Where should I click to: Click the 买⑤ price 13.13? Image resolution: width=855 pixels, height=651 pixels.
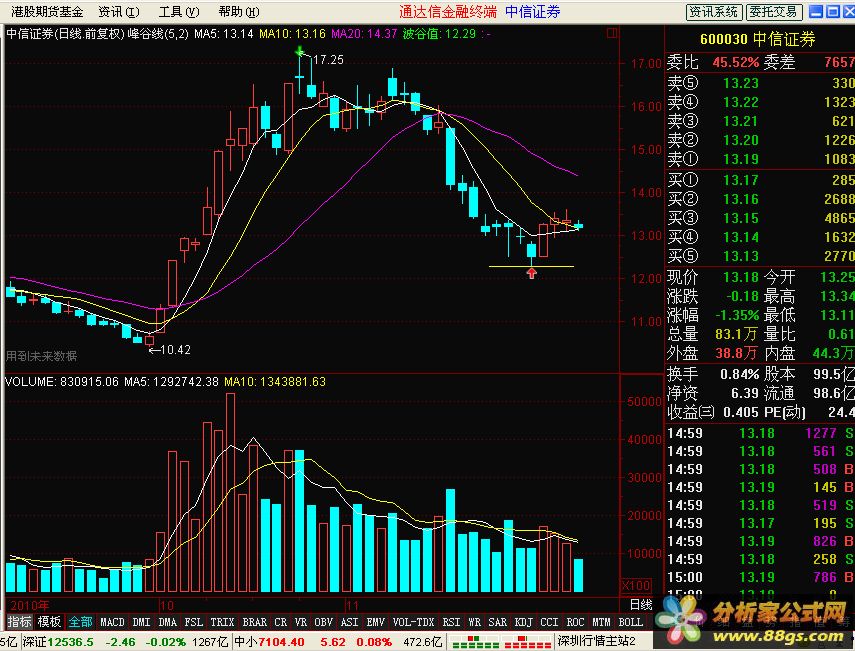tap(740, 256)
